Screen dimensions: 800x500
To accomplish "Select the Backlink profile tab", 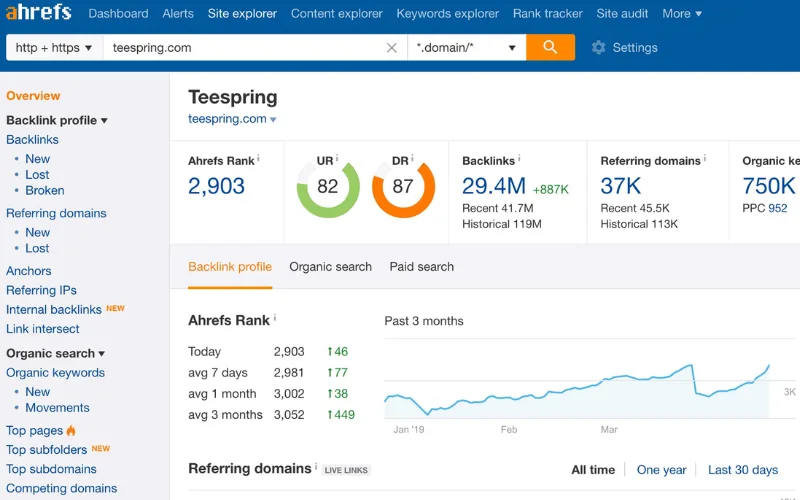I will point(230,267).
